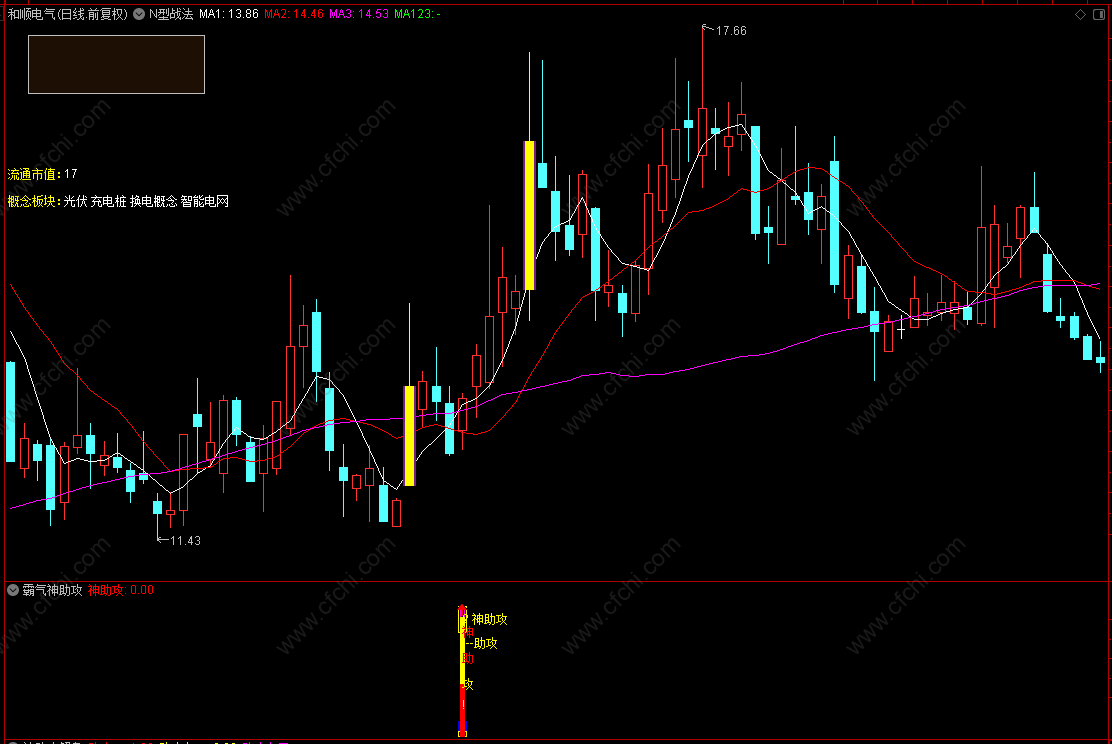Click the 流通市值: 17 label
1112x744 pixels.
point(43,174)
